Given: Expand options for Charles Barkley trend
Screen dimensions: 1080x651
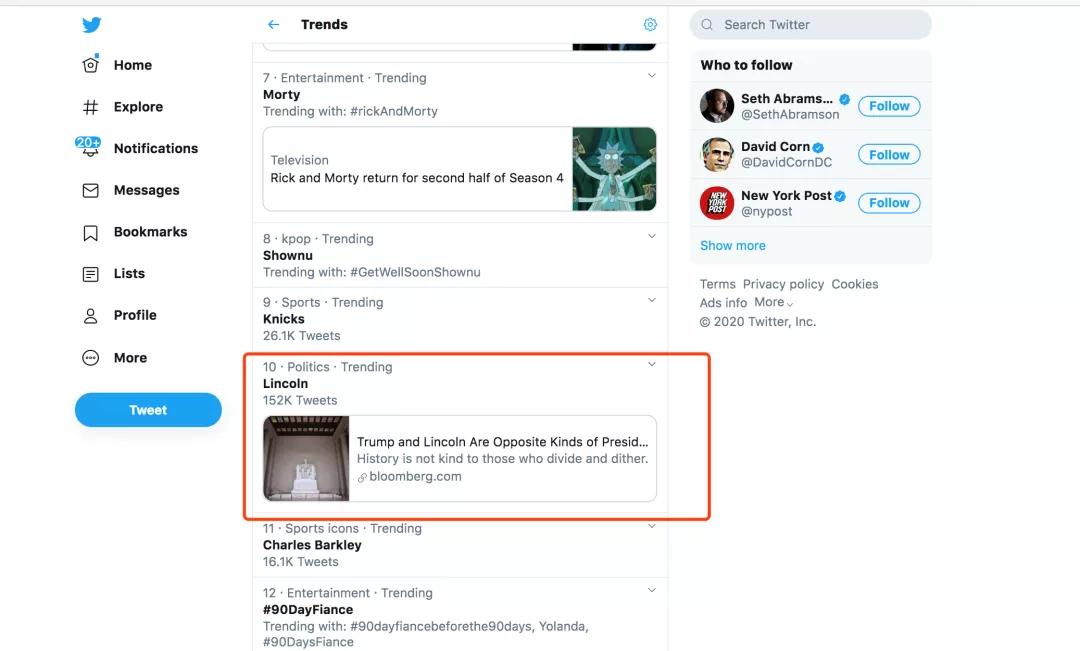Looking at the screenshot, I should (x=652, y=526).
